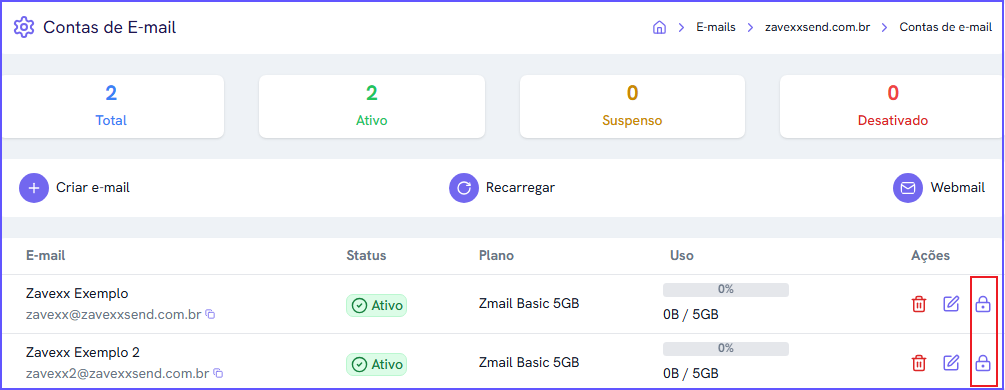Click the lock icon for Zavexx Exemplo

tap(983, 305)
